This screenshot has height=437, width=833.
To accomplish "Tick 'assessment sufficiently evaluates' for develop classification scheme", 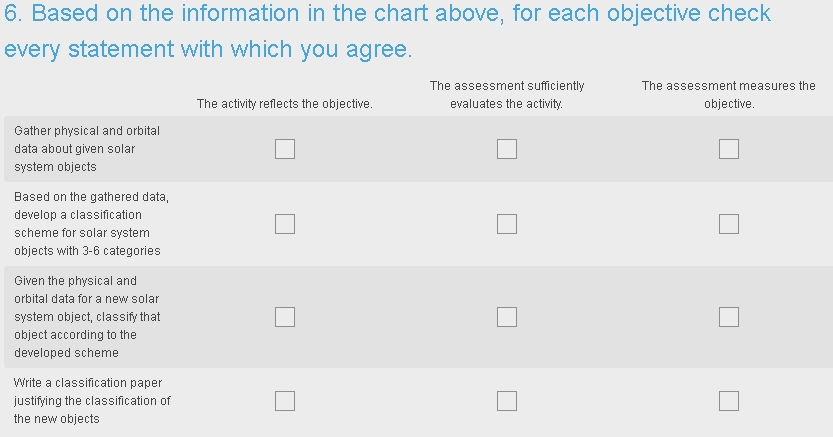I will [x=507, y=224].
